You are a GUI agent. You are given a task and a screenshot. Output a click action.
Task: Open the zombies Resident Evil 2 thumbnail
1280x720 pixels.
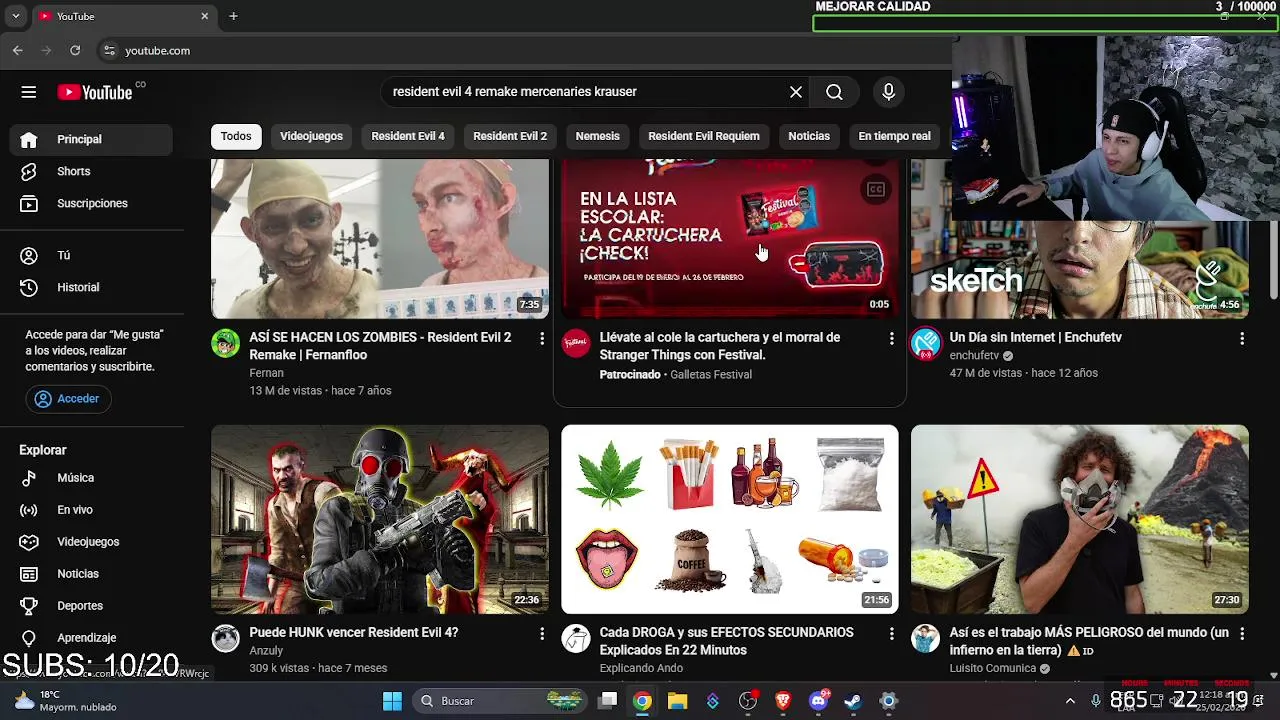(380, 238)
